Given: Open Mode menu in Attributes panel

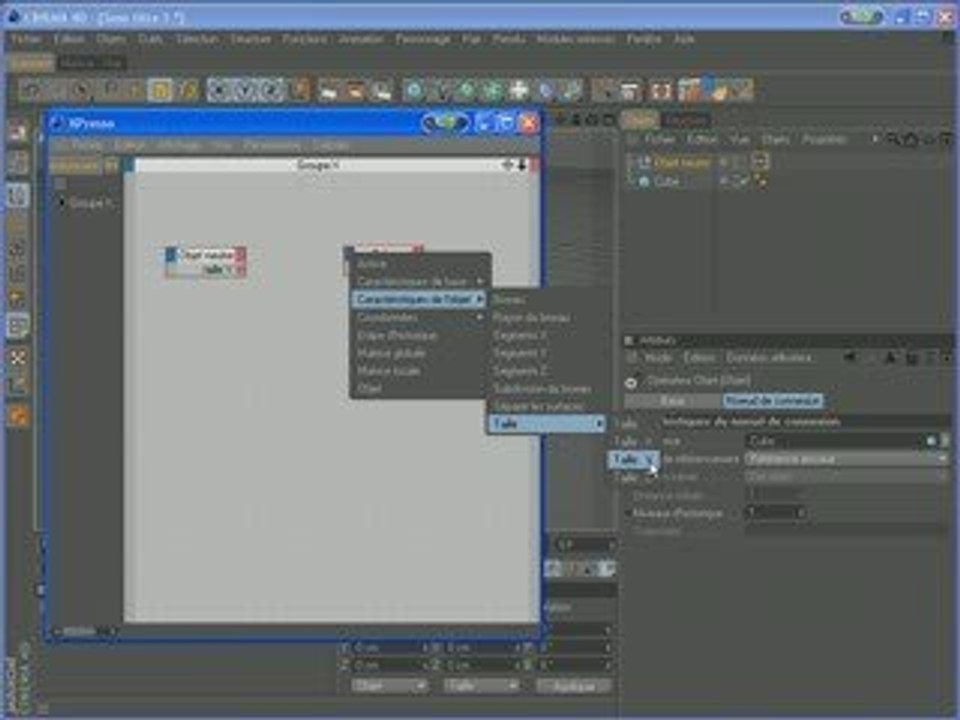Looking at the screenshot, I should pos(658,358).
